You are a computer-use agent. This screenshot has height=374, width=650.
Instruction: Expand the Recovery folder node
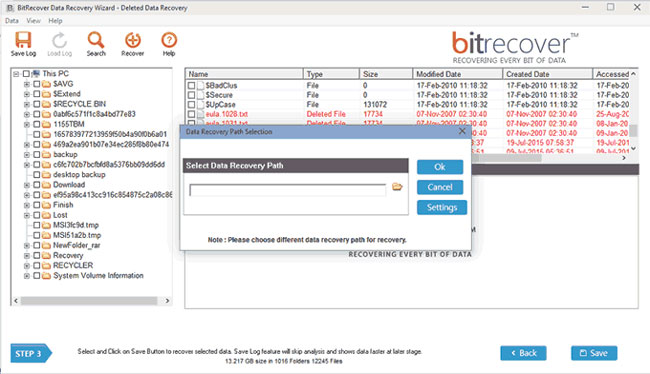(x=27, y=256)
